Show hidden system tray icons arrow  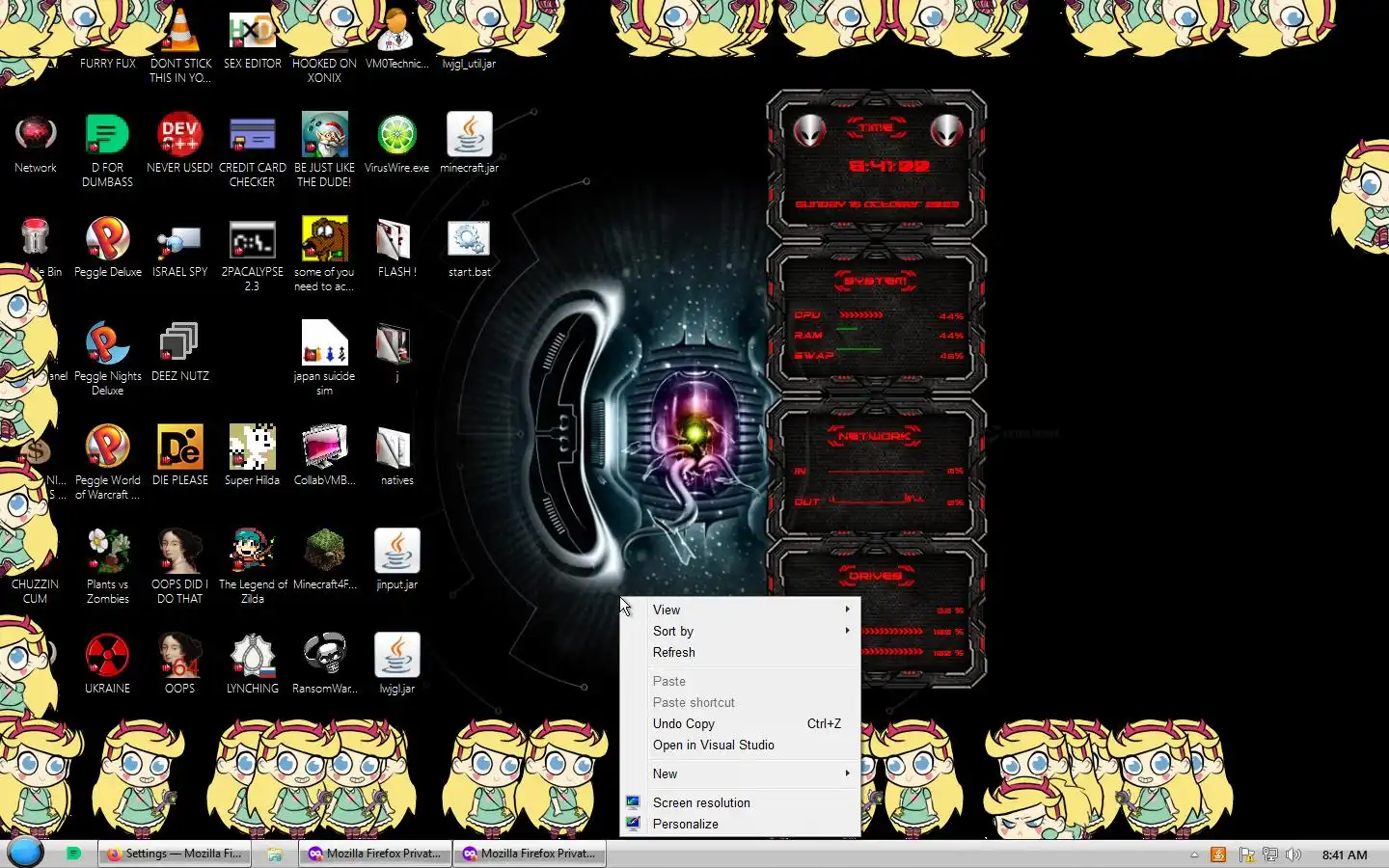tap(1194, 854)
